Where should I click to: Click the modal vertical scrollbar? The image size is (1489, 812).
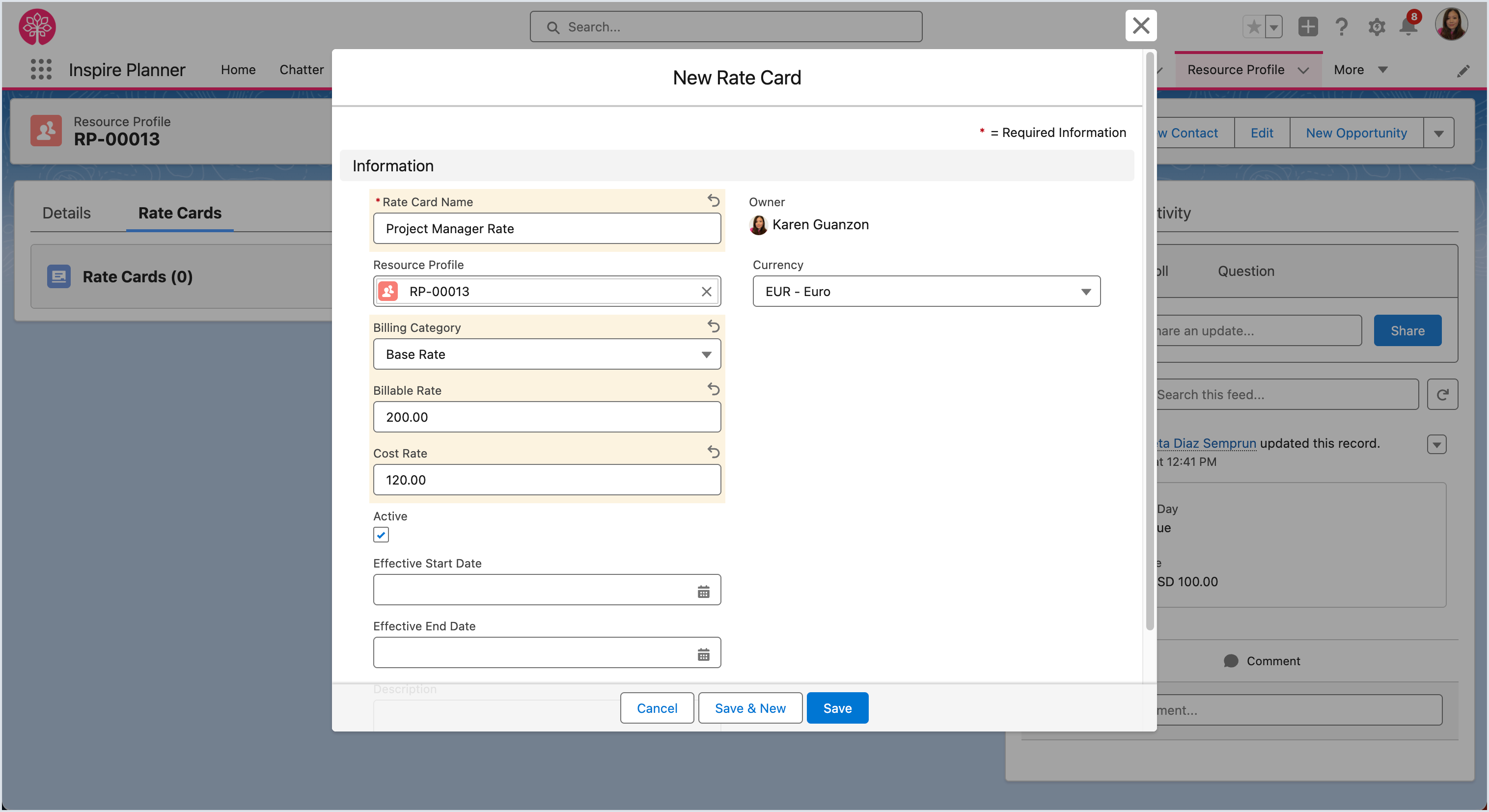[x=1150, y=341]
